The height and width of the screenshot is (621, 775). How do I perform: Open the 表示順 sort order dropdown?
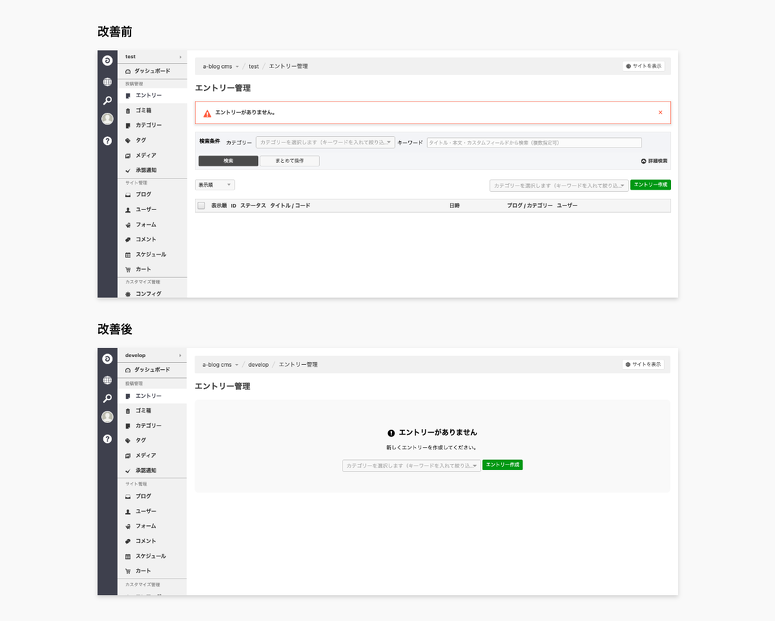tap(215, 185)
